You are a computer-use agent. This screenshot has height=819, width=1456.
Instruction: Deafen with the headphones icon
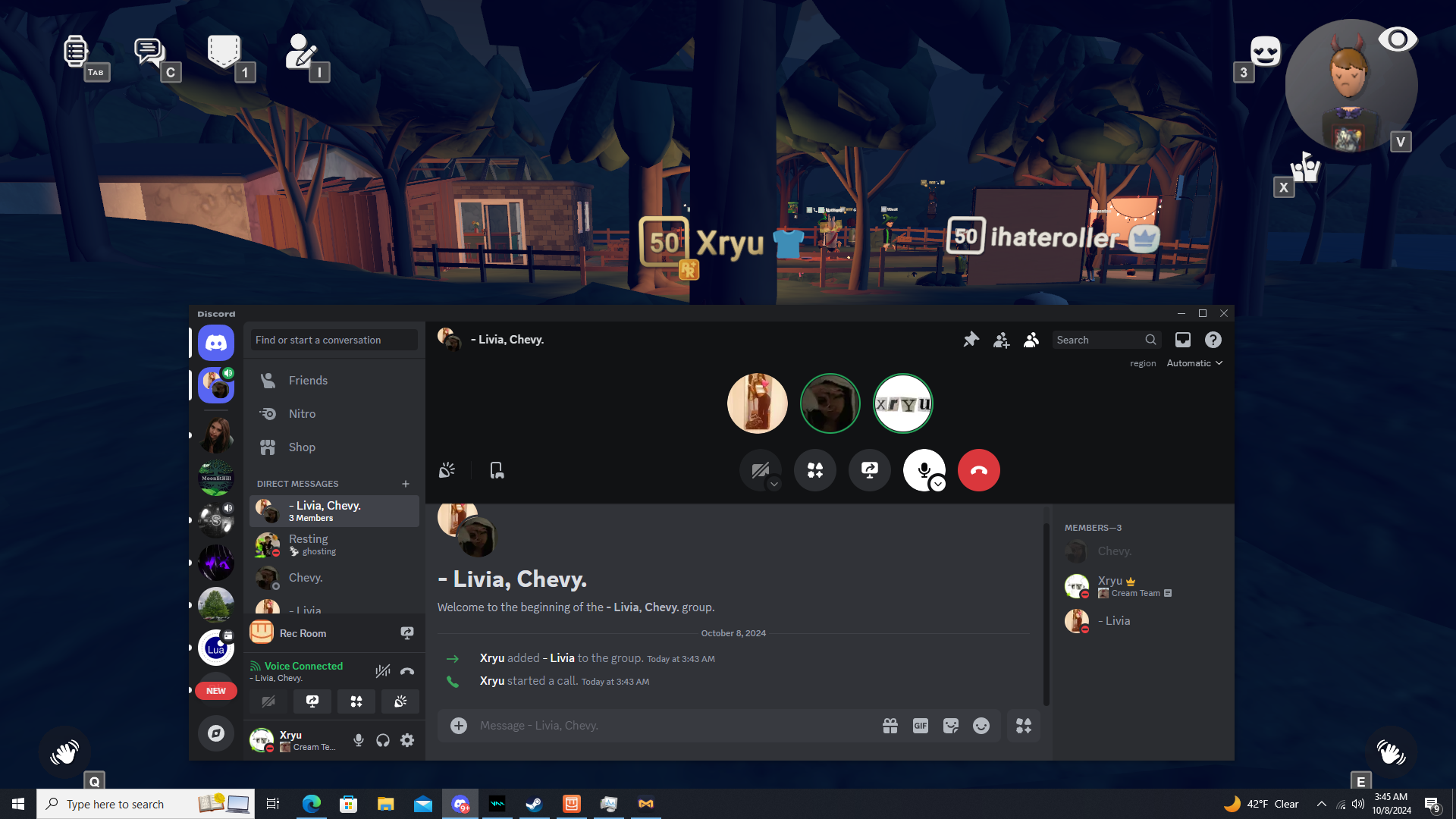coord(383,740)
